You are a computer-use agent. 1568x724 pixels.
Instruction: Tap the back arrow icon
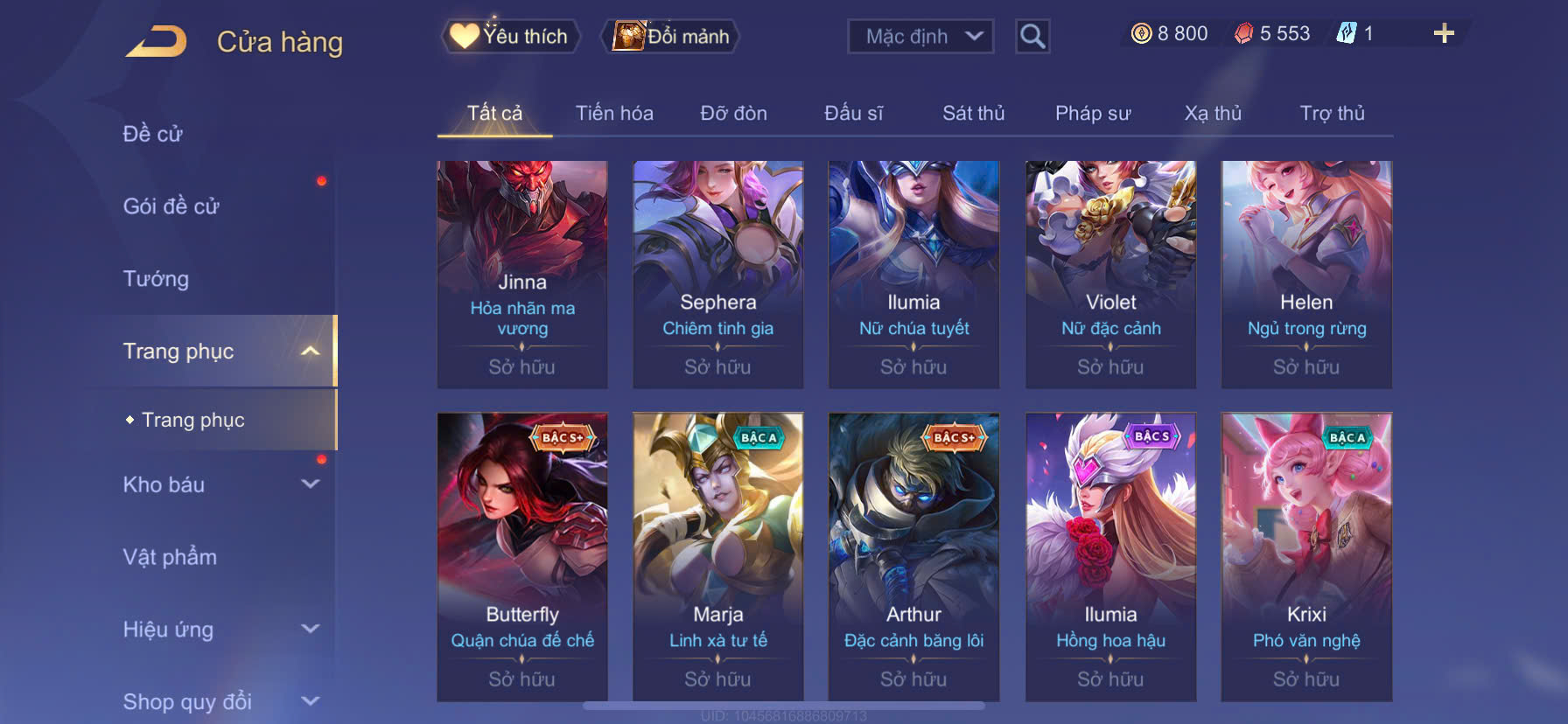coord(157,41)
